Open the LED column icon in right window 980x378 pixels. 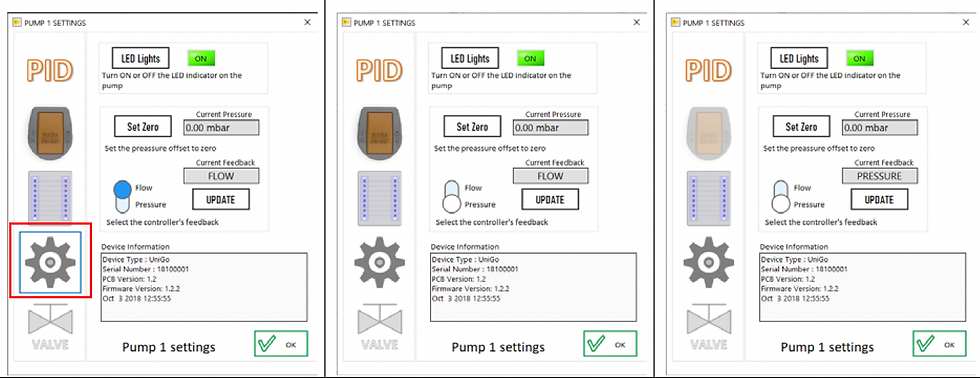[709, 198]
